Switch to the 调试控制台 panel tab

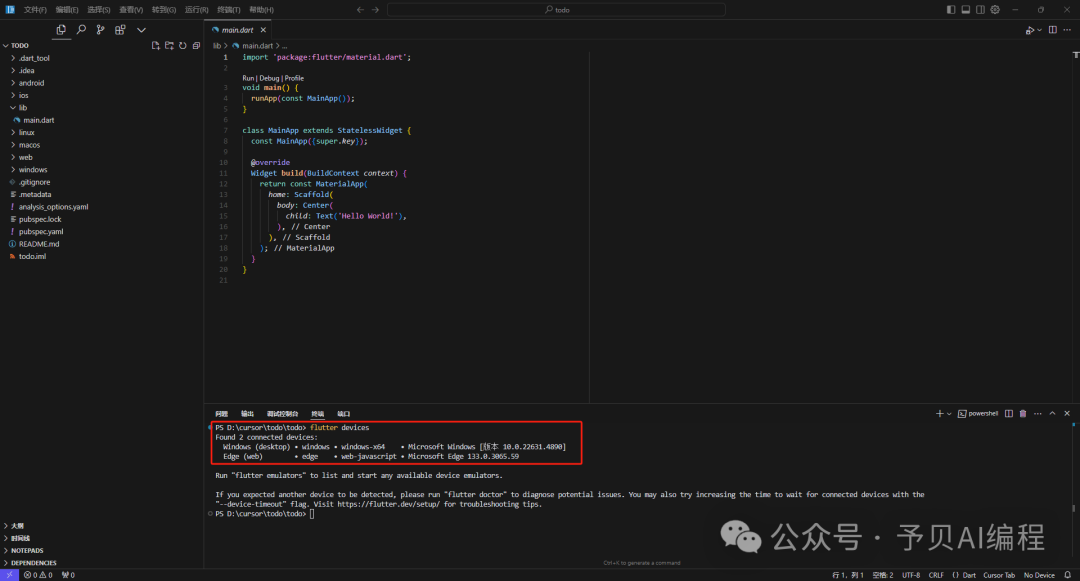coord(282,414)
